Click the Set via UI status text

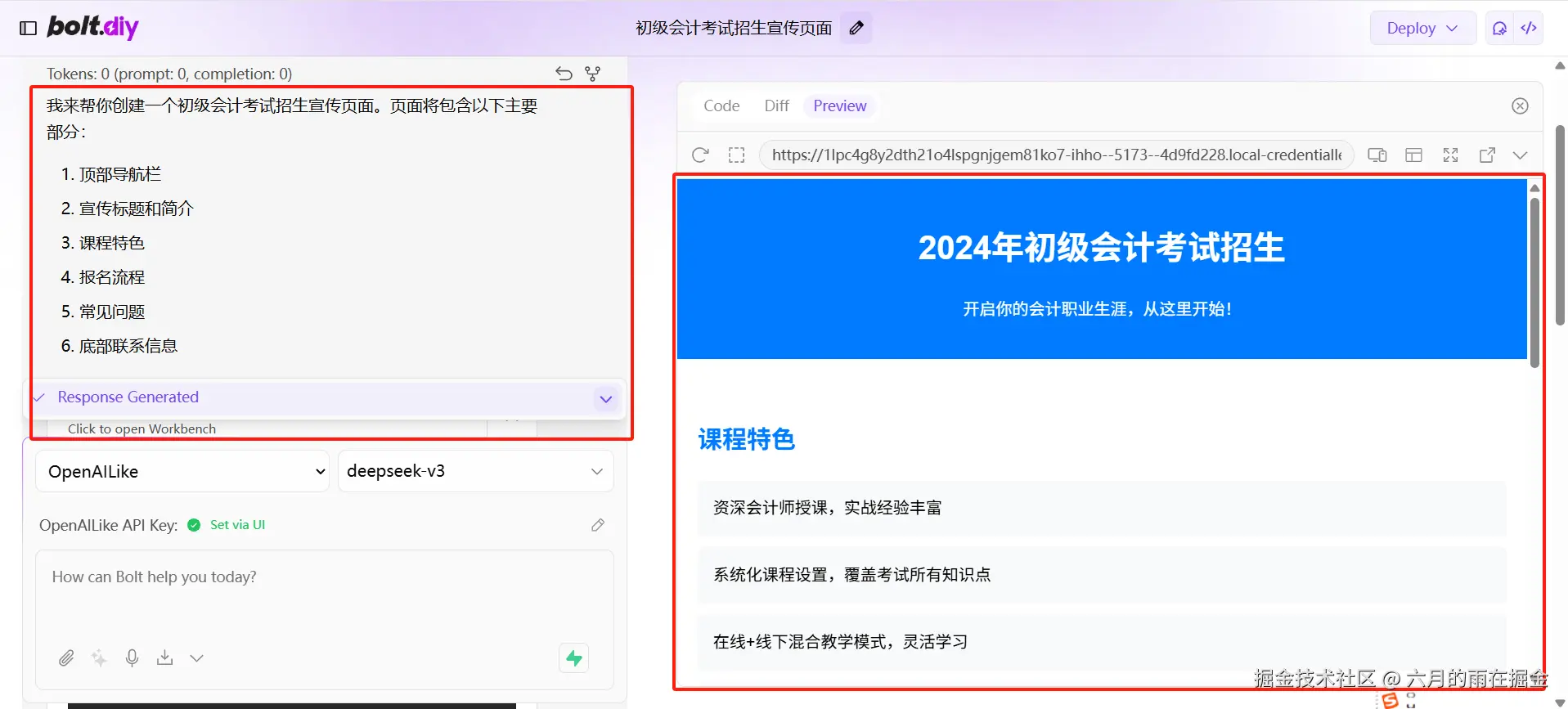237,525
